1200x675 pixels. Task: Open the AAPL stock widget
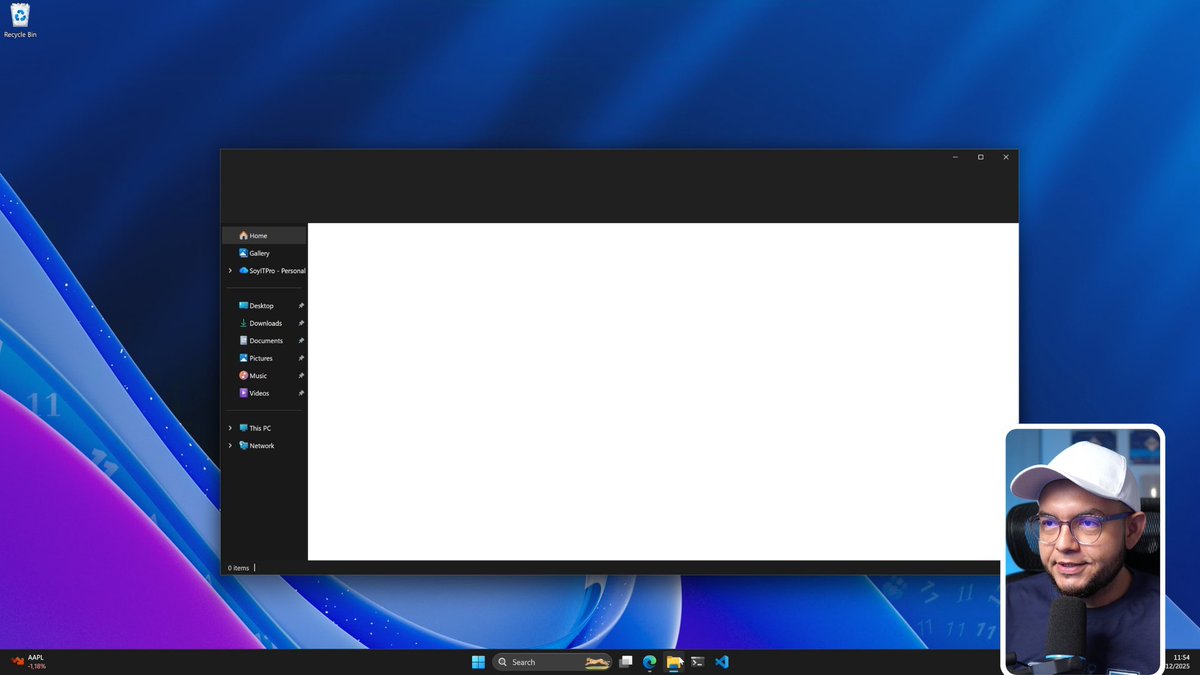click(x=28, y=661)
